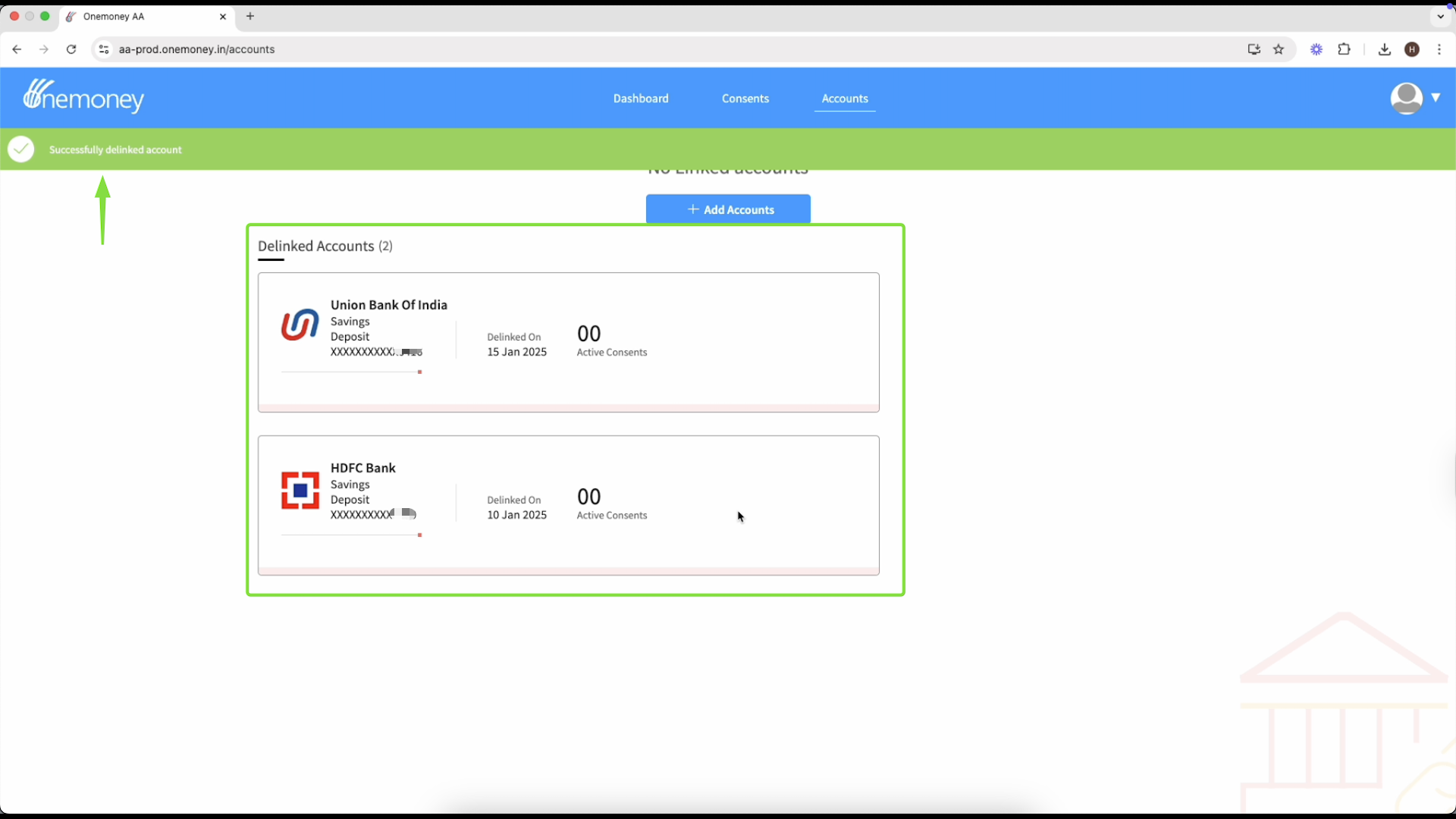Click the address bar URL

point(197,49)
